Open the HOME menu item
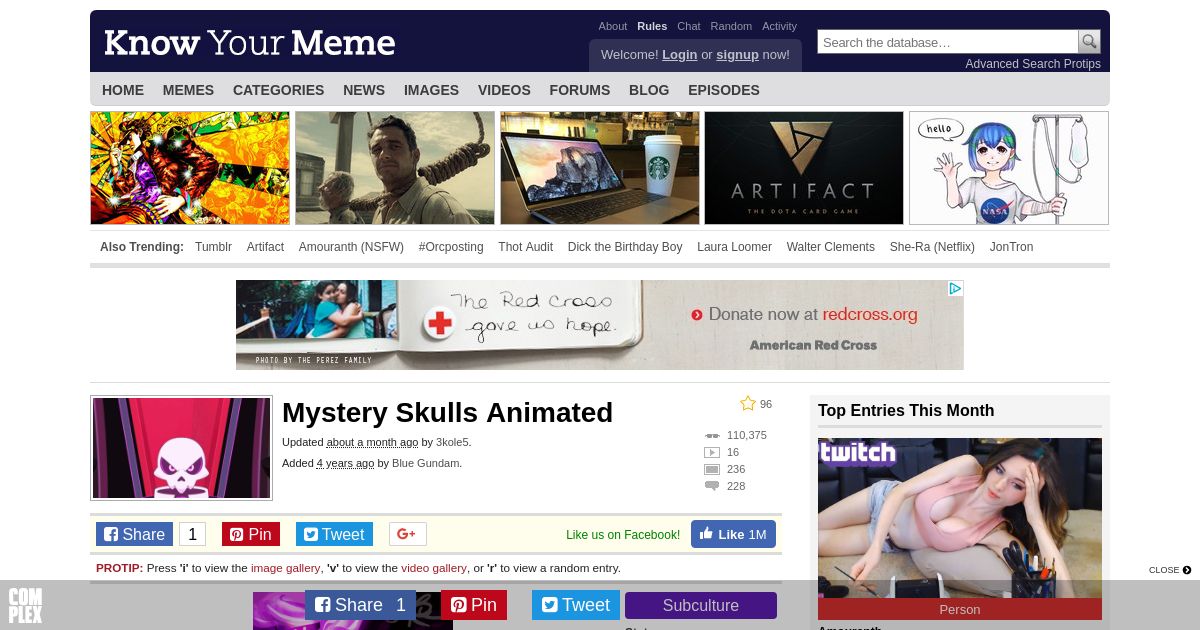The height and width of the screenshot is (630, 1200). coord(123,90)
